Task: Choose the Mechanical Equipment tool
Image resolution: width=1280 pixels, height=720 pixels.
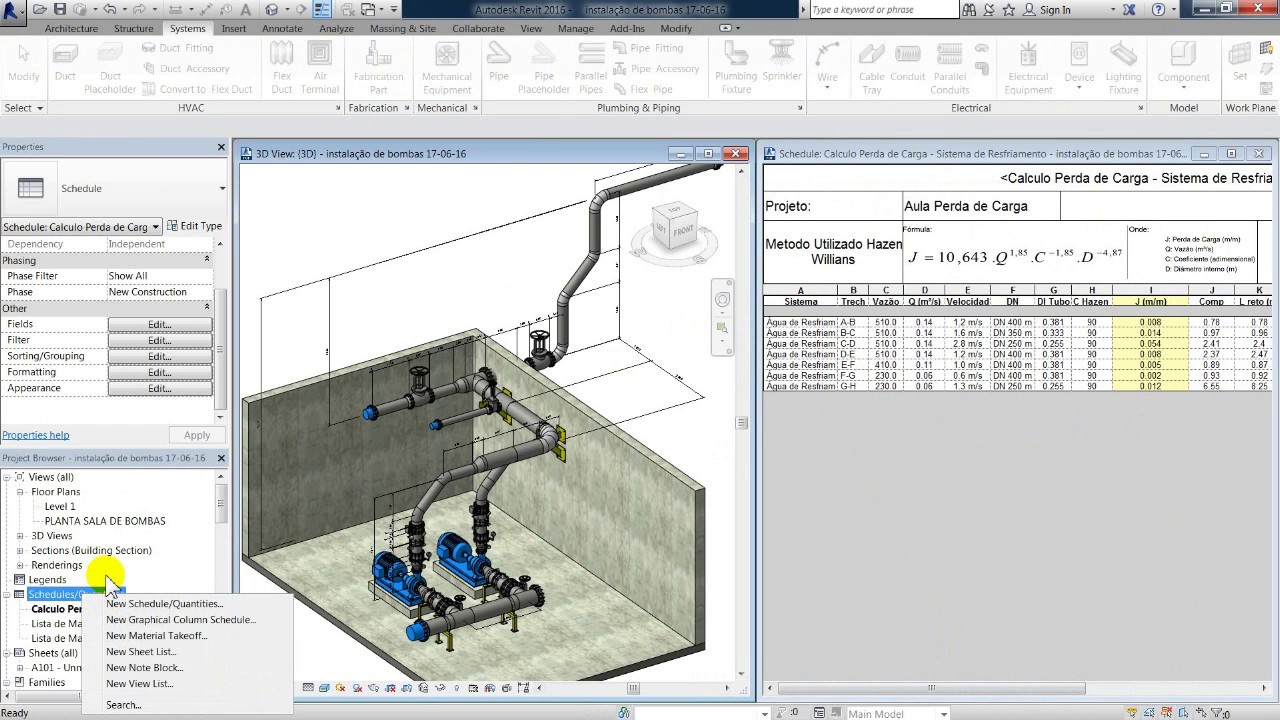Action: [446, 69]
